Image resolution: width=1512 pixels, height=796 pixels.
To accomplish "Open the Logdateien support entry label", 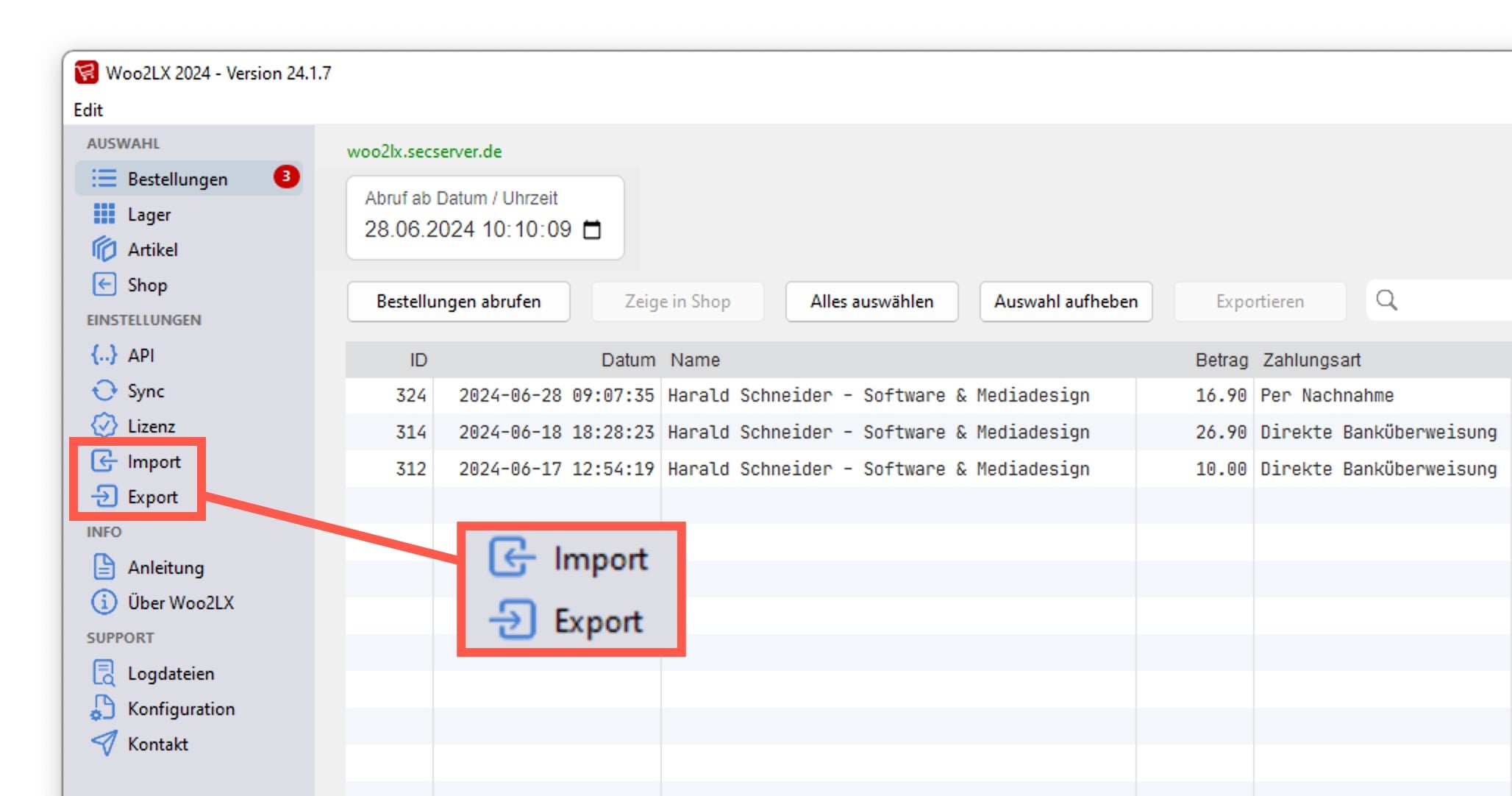I will coord(171,673).
